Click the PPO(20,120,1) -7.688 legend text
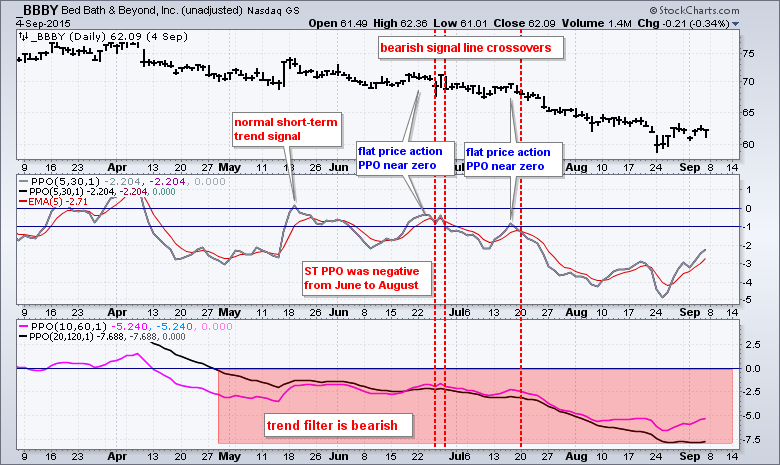The height and width of the screenshot is (465, 780). (107, 337)
